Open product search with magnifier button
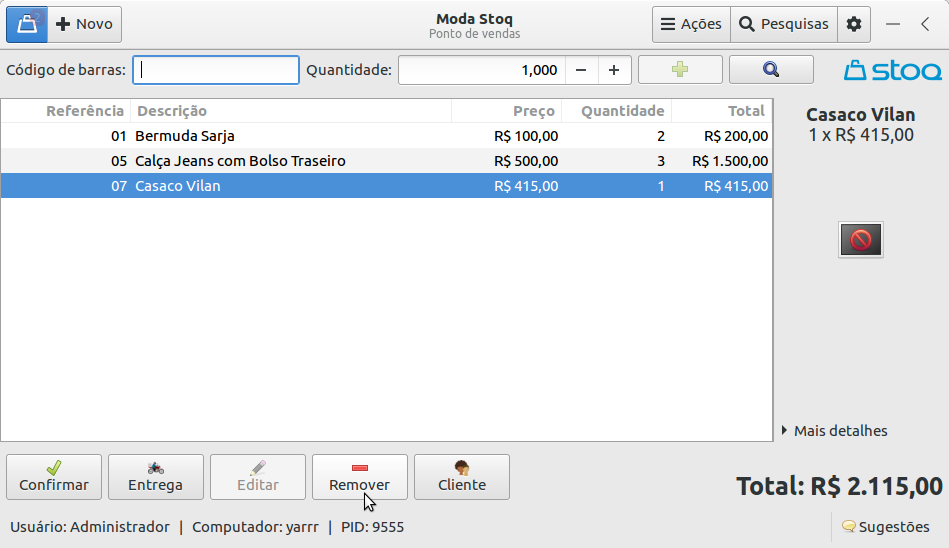Viewport: 949px width, 548px height. click(x=771, y=70)
